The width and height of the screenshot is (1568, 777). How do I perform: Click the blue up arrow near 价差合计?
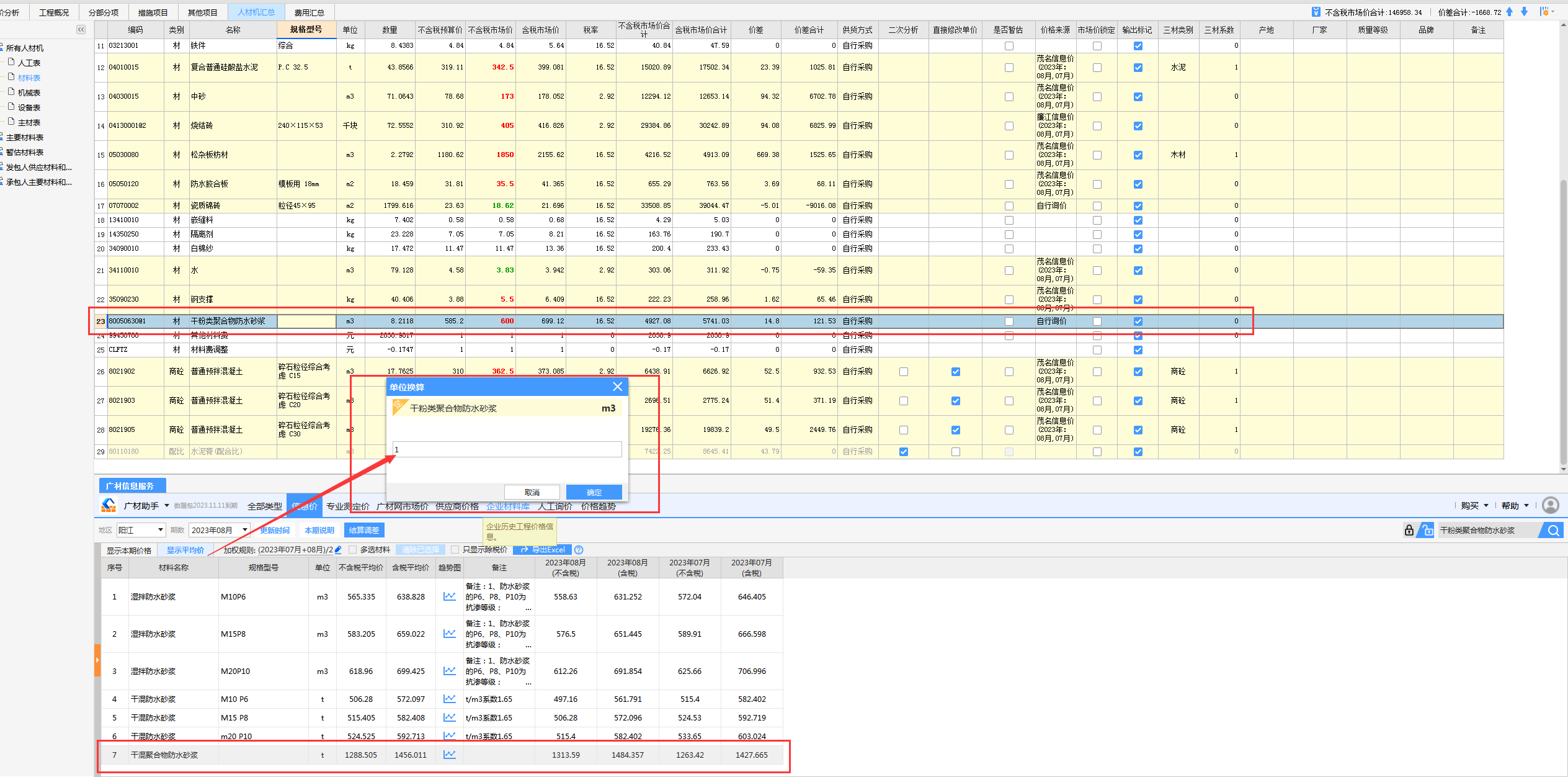[1510, 12]
